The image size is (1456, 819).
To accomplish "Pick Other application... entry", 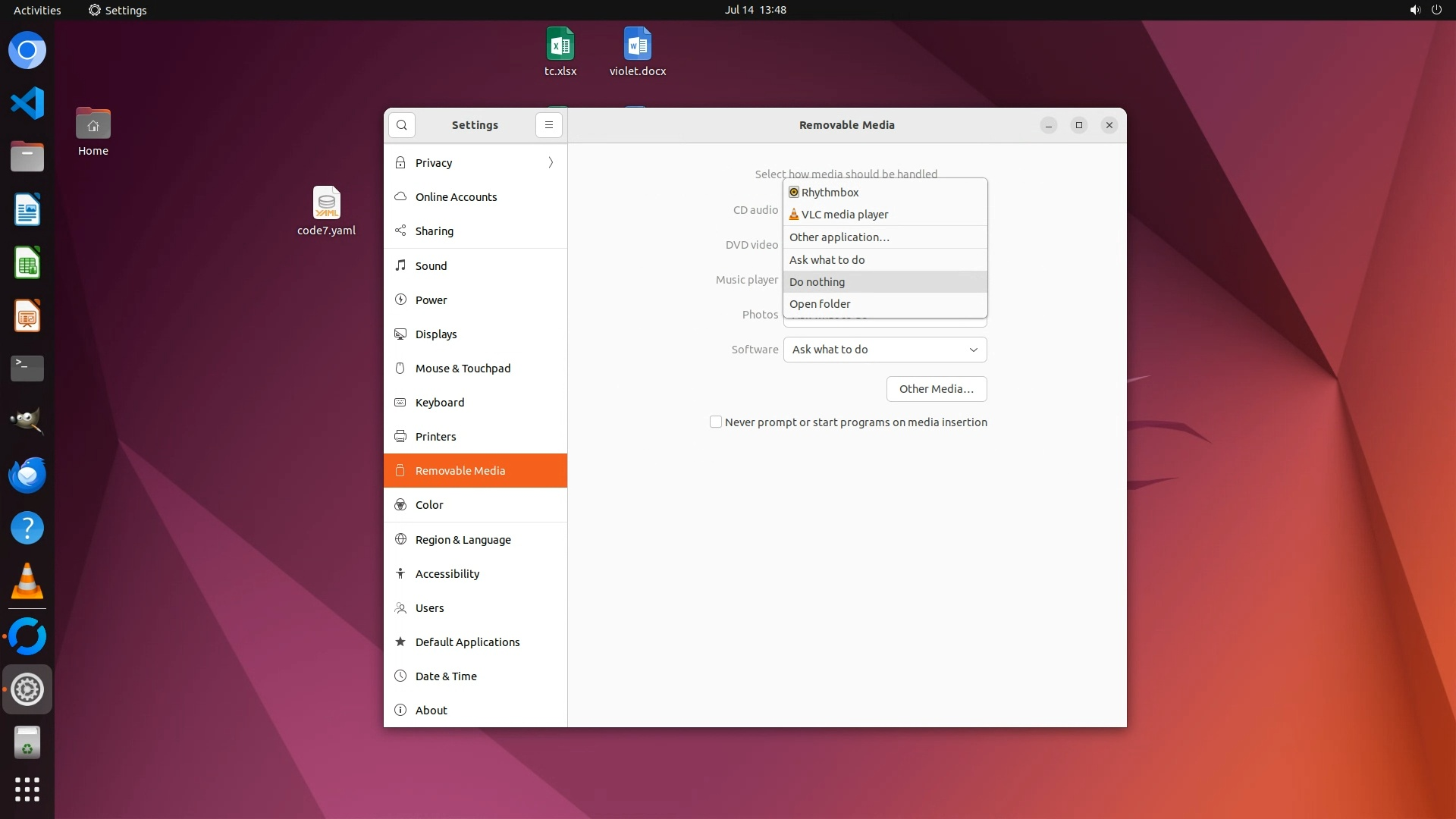I will click(839, 237).
